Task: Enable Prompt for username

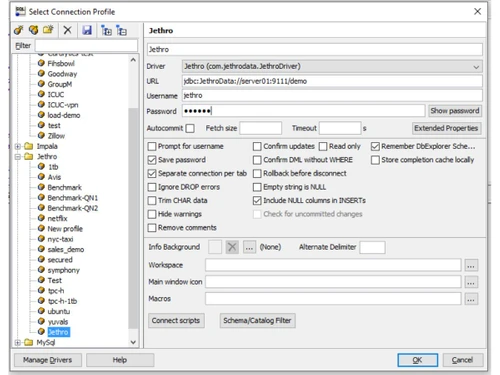Action: tap(152, 146)
